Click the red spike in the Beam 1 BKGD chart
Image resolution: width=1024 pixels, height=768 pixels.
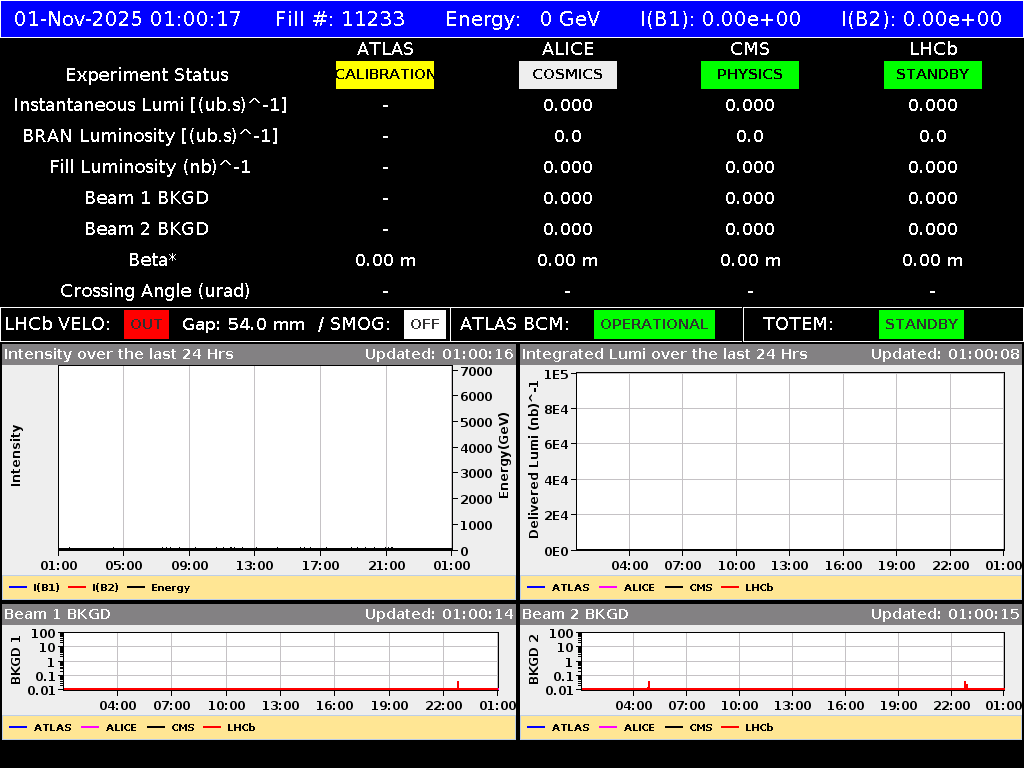click(x=458, y=684)
